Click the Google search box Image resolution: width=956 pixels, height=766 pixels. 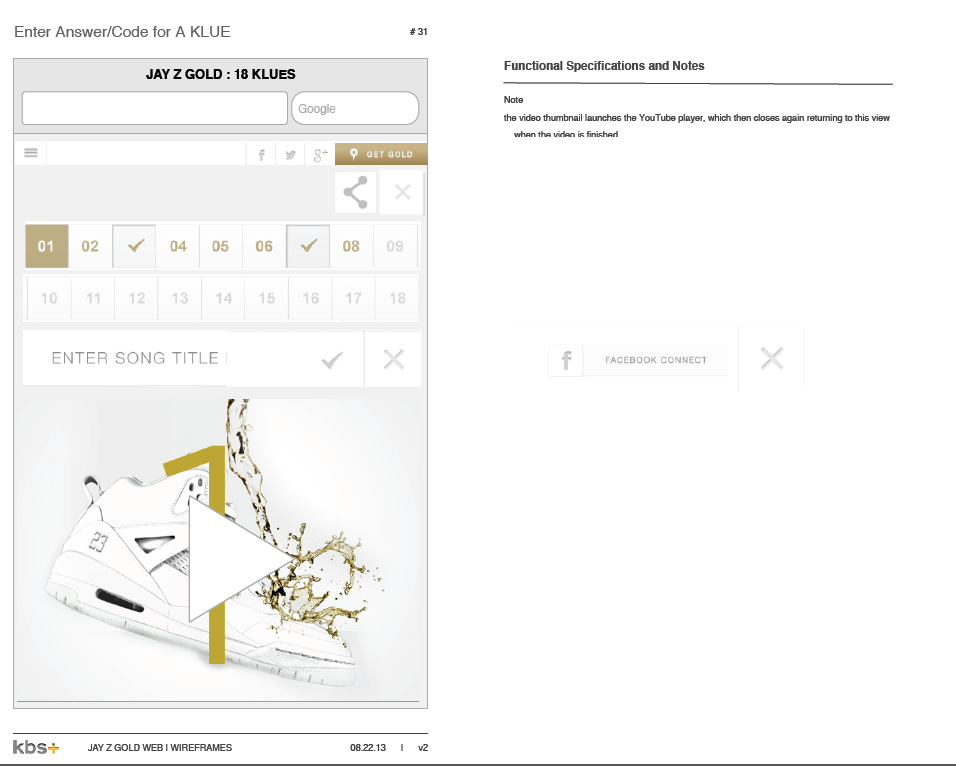tap(355, 109)
